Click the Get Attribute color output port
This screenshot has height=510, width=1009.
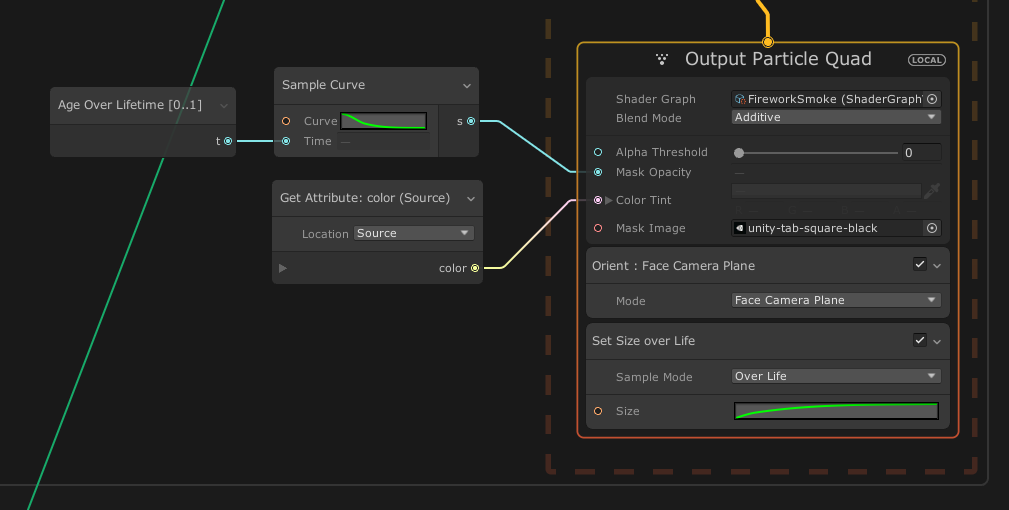coord(474,268)
